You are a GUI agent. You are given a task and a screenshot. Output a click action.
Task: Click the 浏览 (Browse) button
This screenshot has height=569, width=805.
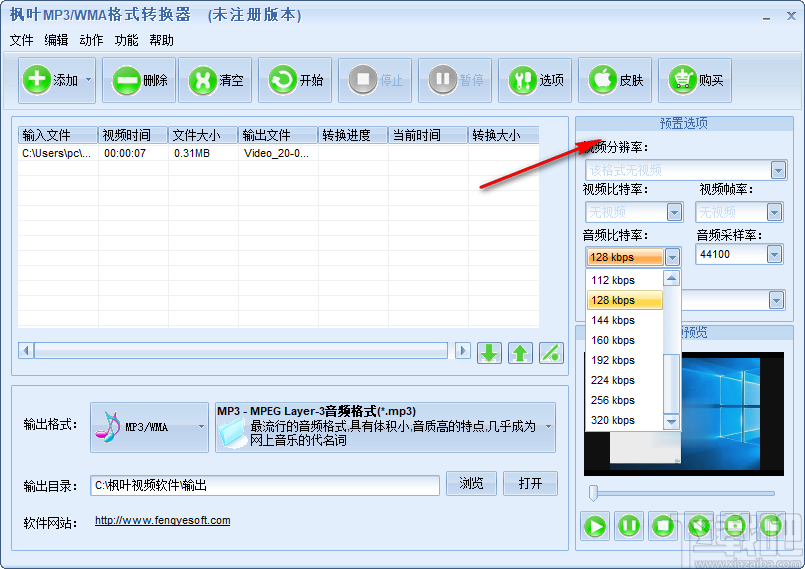click(471, 483)
